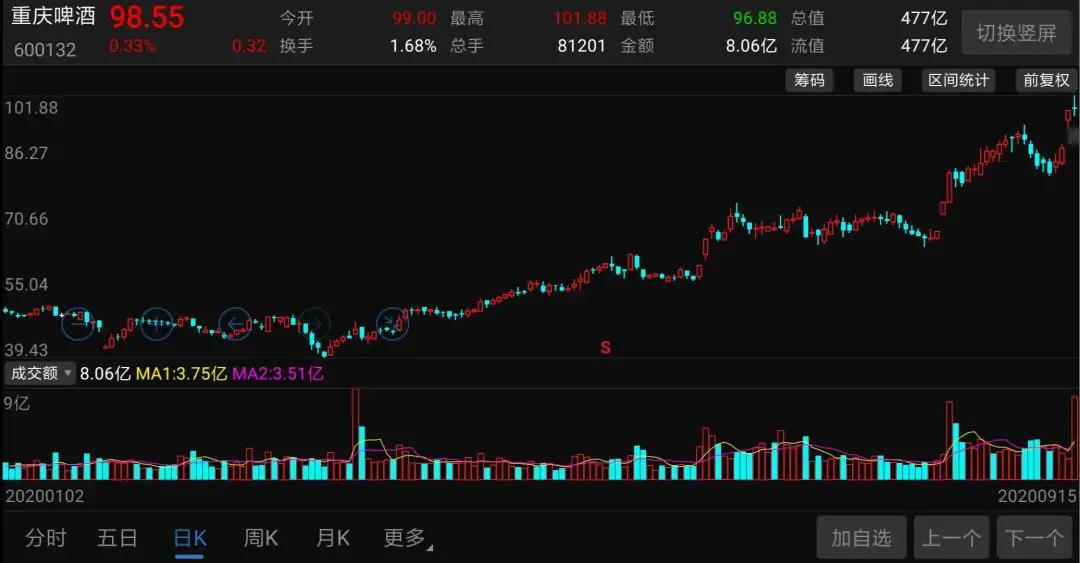The image size is (1080, 563).
Task: Click the 切换竖屏 button
Action: pos(1016,32)
